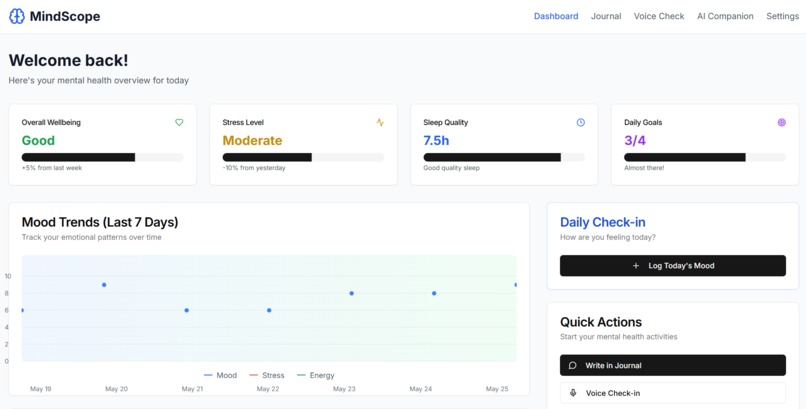Toggle the Stress series in chart legend
The image size is (806, 409).
point(266,376)
